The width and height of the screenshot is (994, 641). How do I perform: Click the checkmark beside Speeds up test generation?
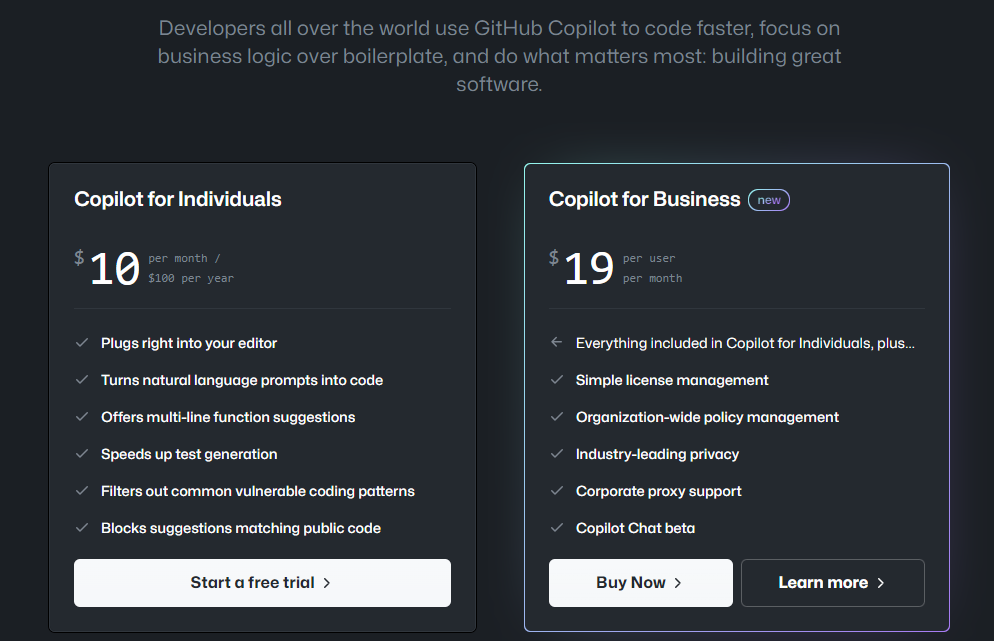pos(82,454)
